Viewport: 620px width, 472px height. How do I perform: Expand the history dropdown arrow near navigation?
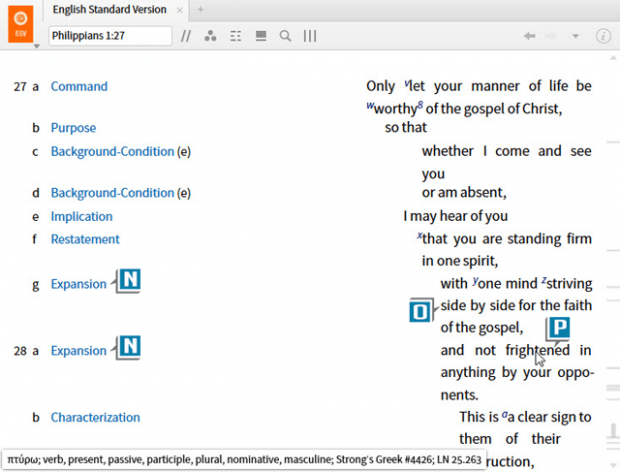point(575,36)
